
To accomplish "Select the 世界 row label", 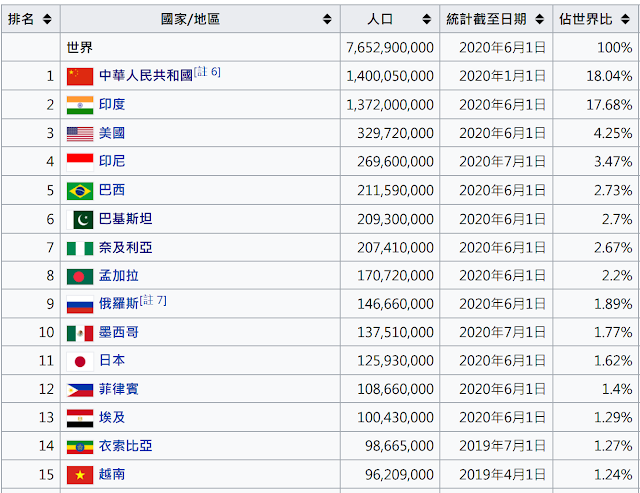I will coord(80,47).
